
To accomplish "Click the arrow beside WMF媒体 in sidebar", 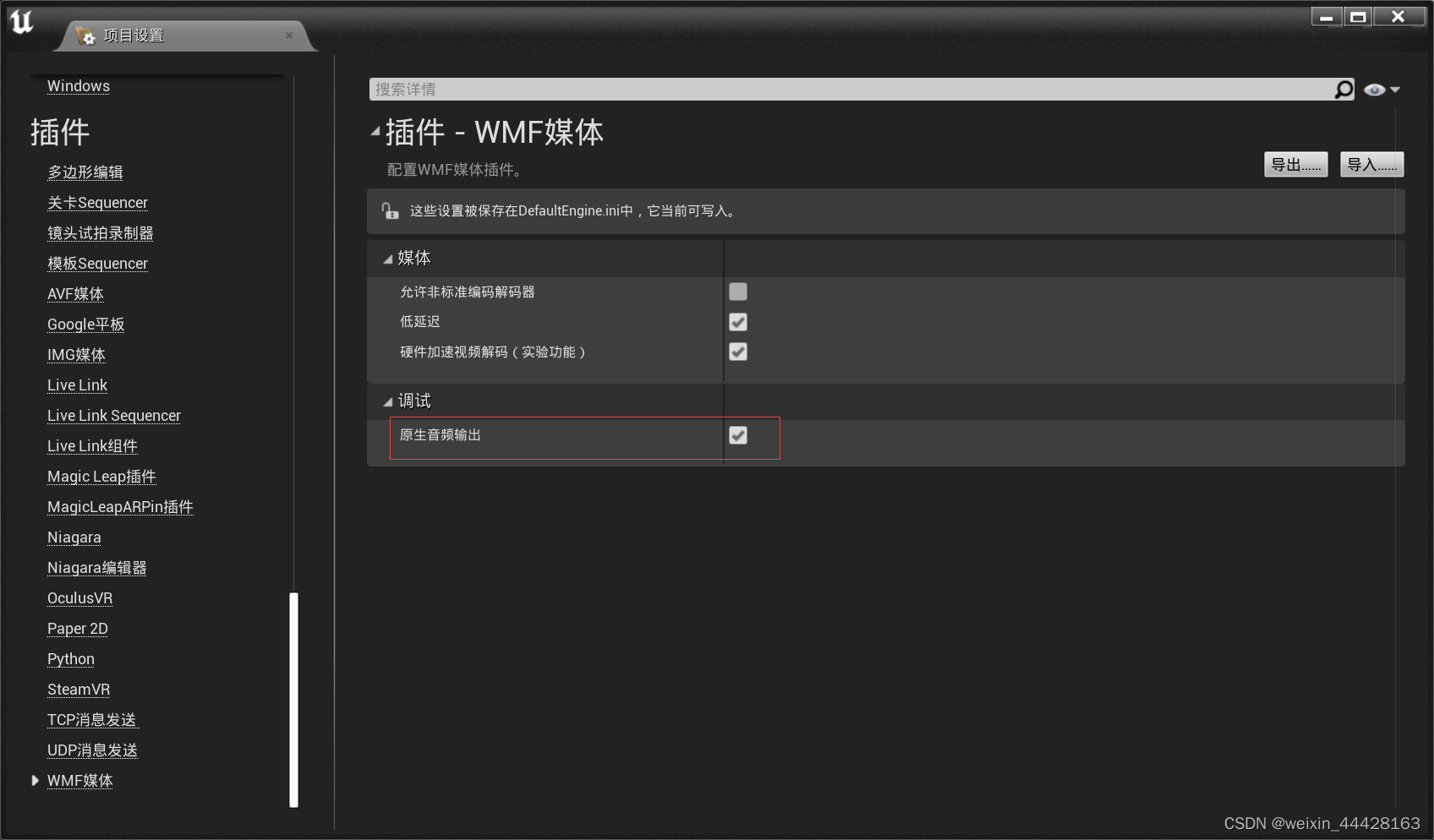I will pyautogui.click(x=35, y=780).
